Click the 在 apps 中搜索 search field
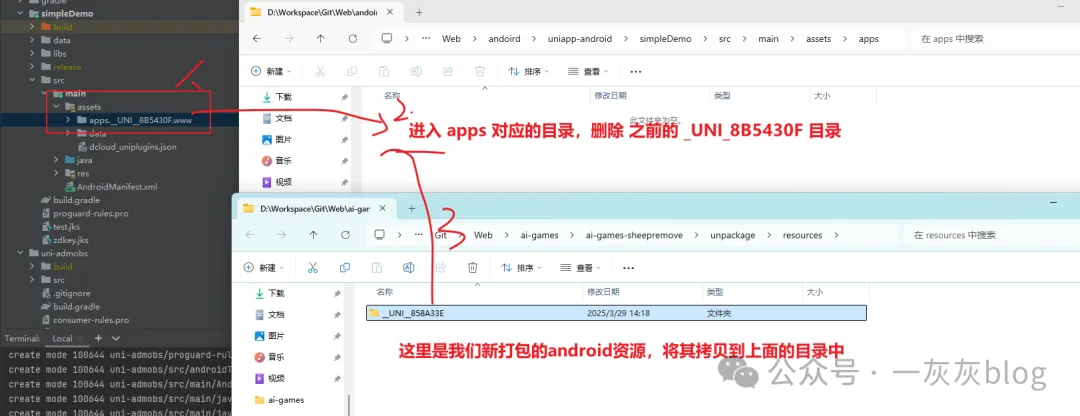Image resolution: width=1080 pixels, height=416 pixels. (990, 39)
